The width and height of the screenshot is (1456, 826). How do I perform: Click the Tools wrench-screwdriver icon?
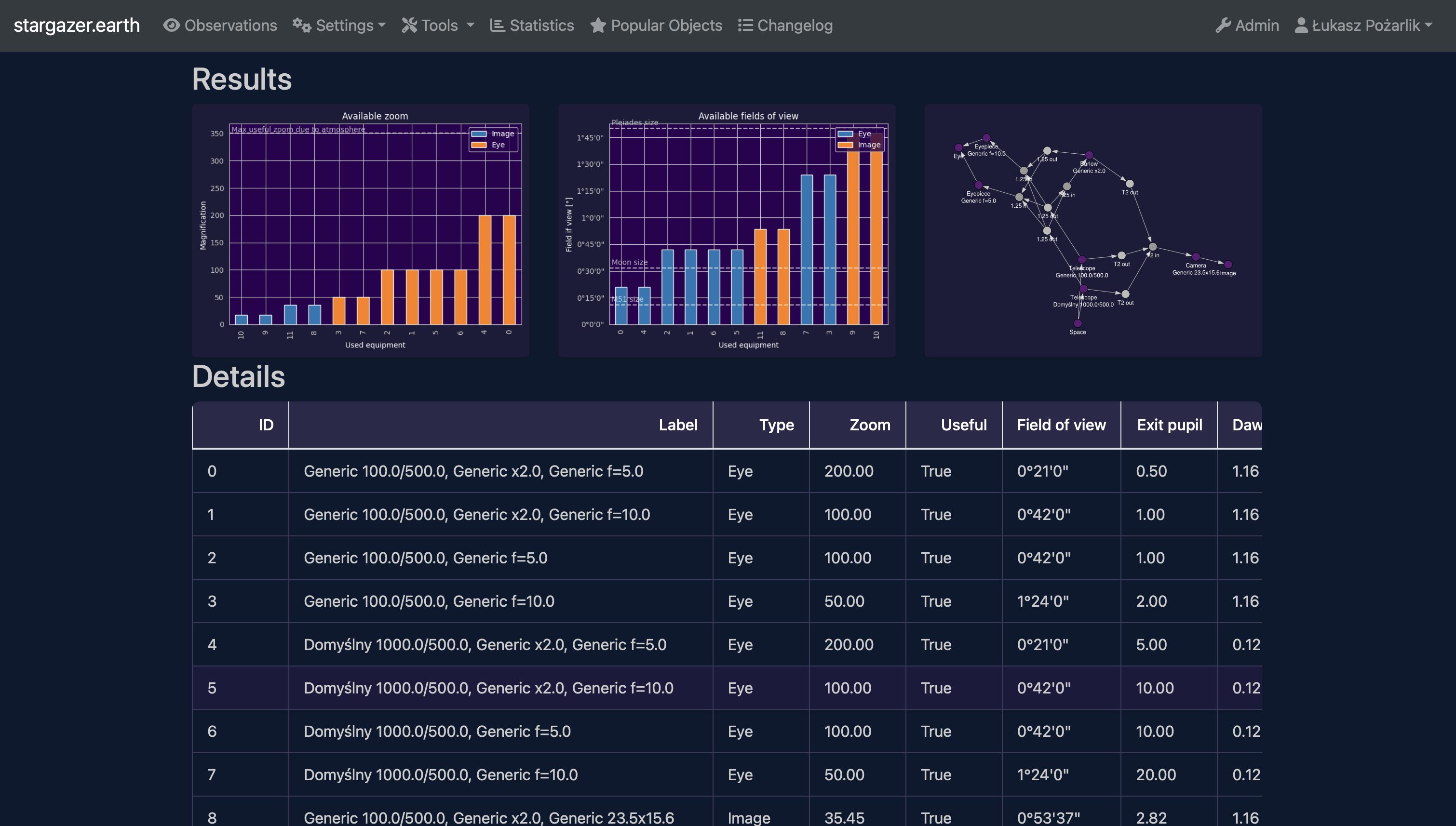pos(409,26)
